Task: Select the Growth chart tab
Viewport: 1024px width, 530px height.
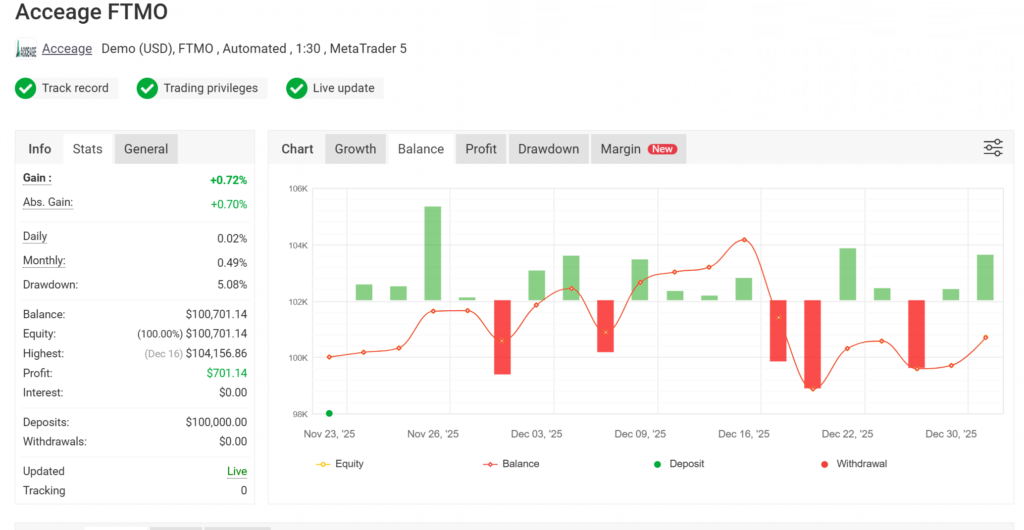Action: [x=355, y=149]
